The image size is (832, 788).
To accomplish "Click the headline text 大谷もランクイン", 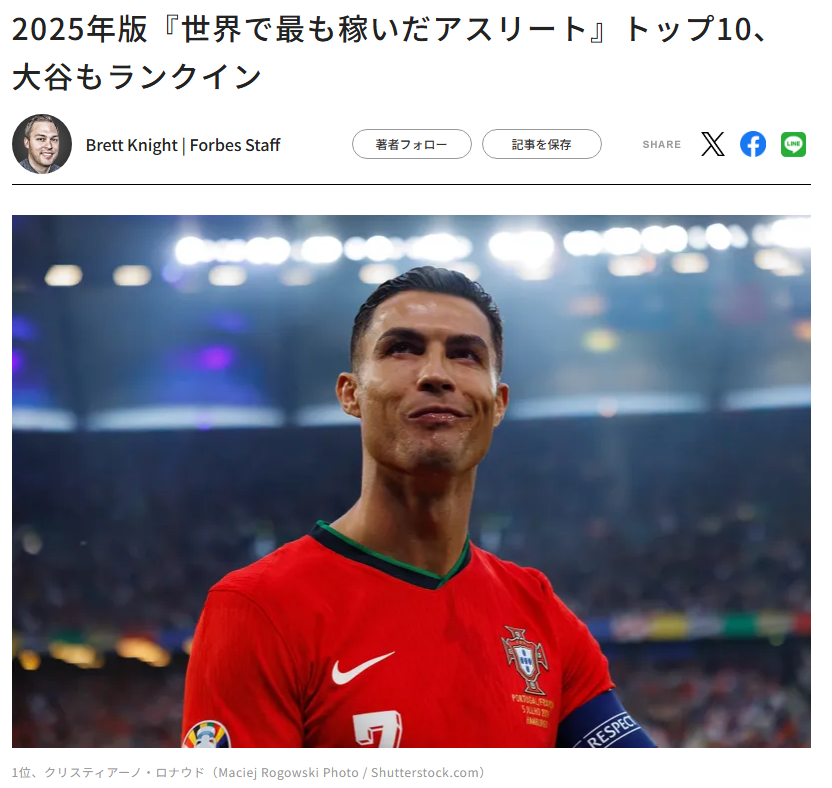I will pos(137,77).
